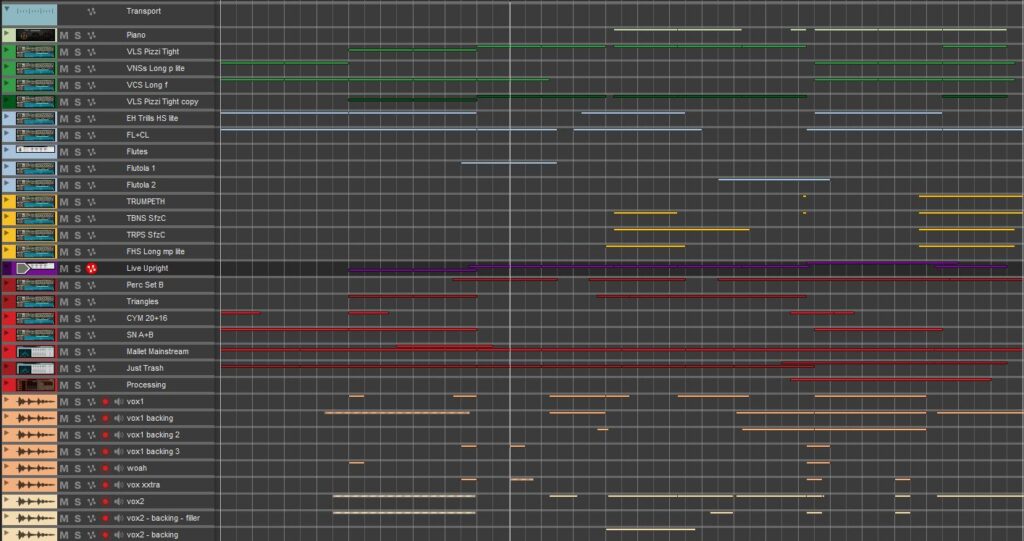
Task: Select the 'Transport' track name
Action: (x=144, y=12)
